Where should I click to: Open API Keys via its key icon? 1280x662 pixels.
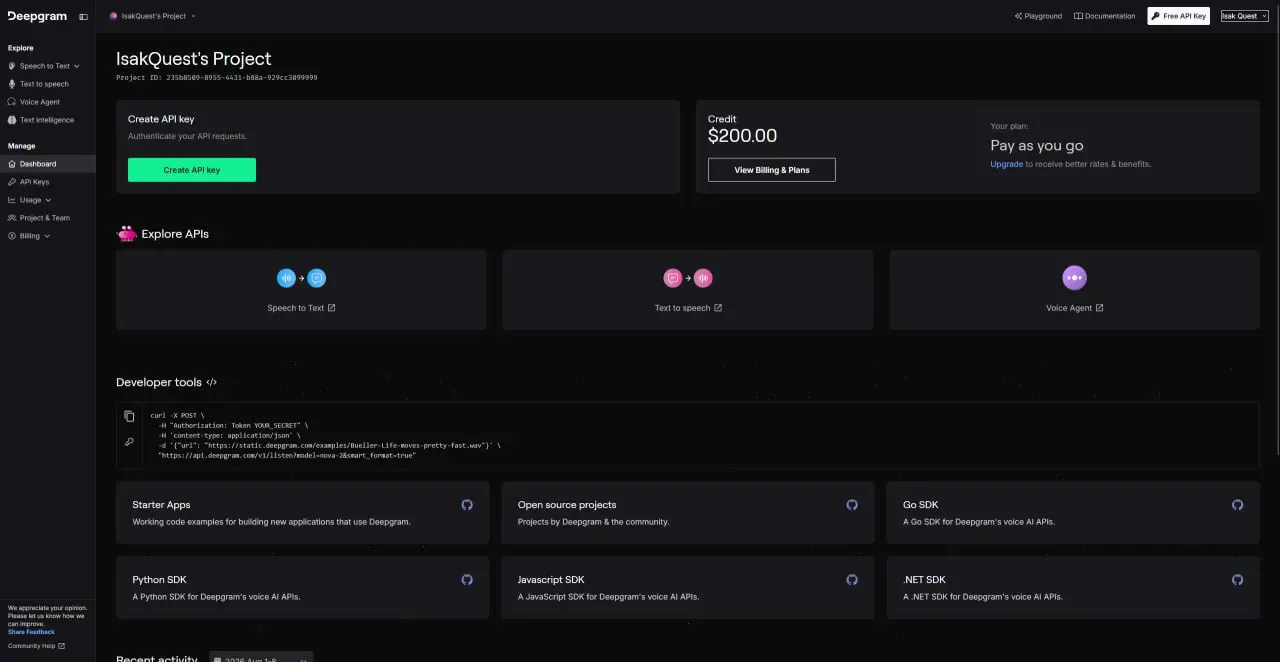(12, 182)
